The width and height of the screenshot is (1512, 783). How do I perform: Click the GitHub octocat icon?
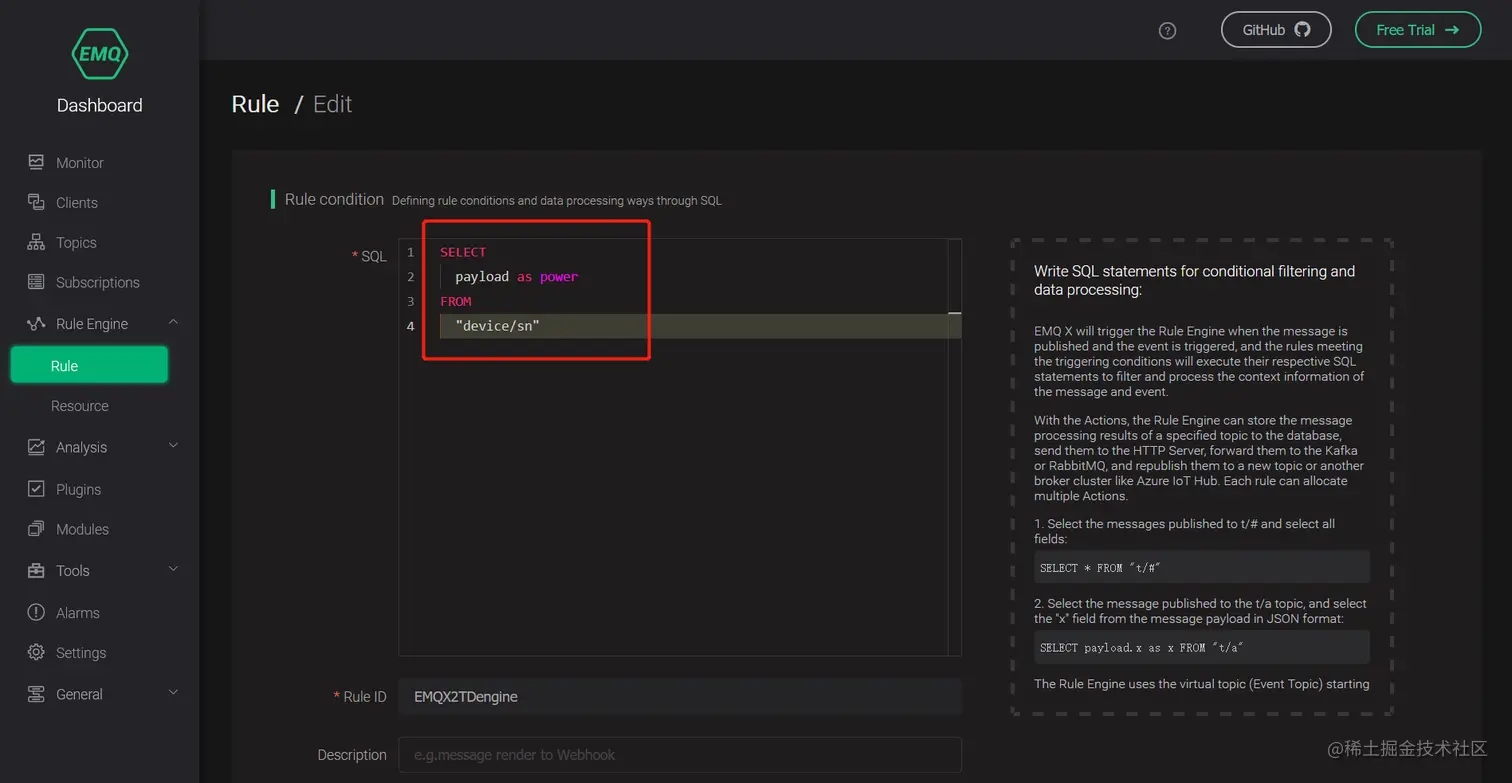click(x=1302, y=29)
